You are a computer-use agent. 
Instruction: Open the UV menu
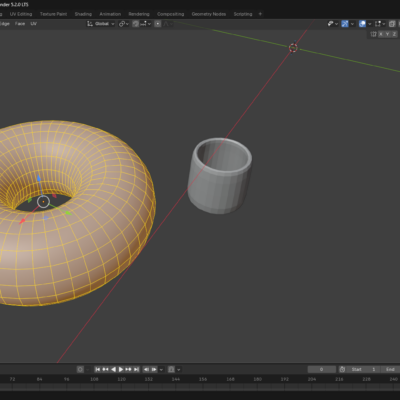34,24
